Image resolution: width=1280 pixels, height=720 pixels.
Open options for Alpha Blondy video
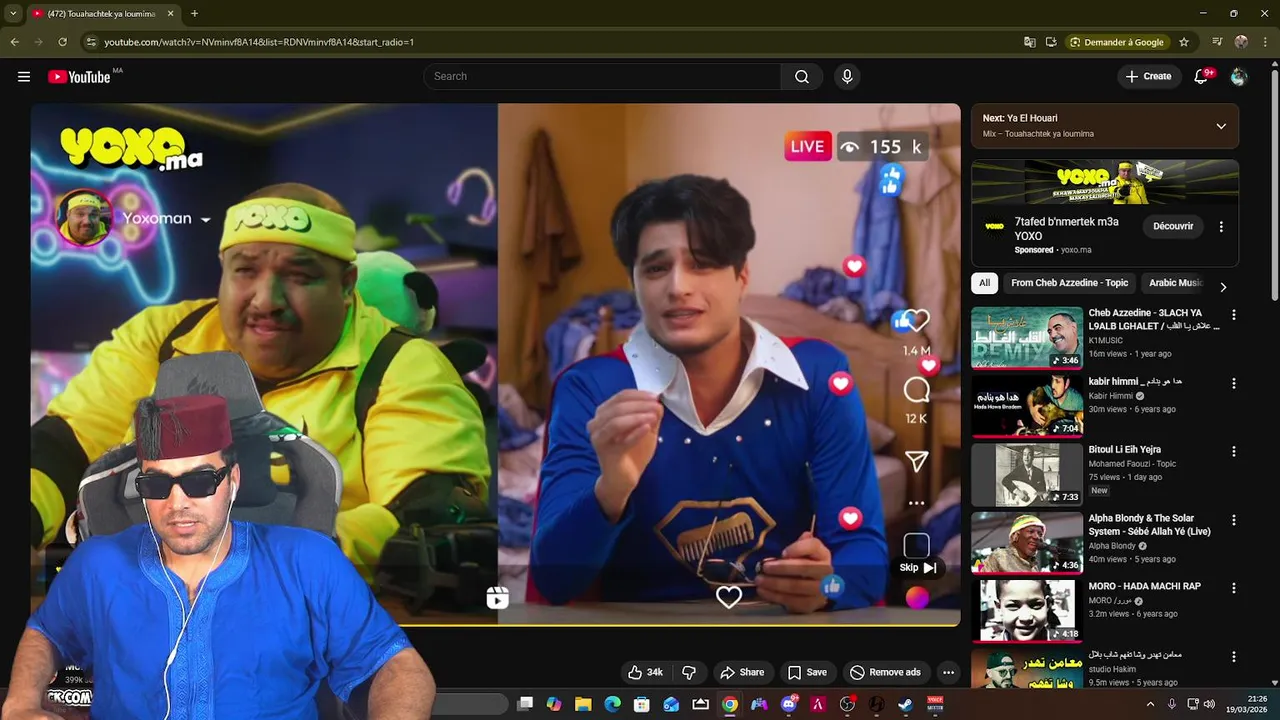[x=1233, y=520]
